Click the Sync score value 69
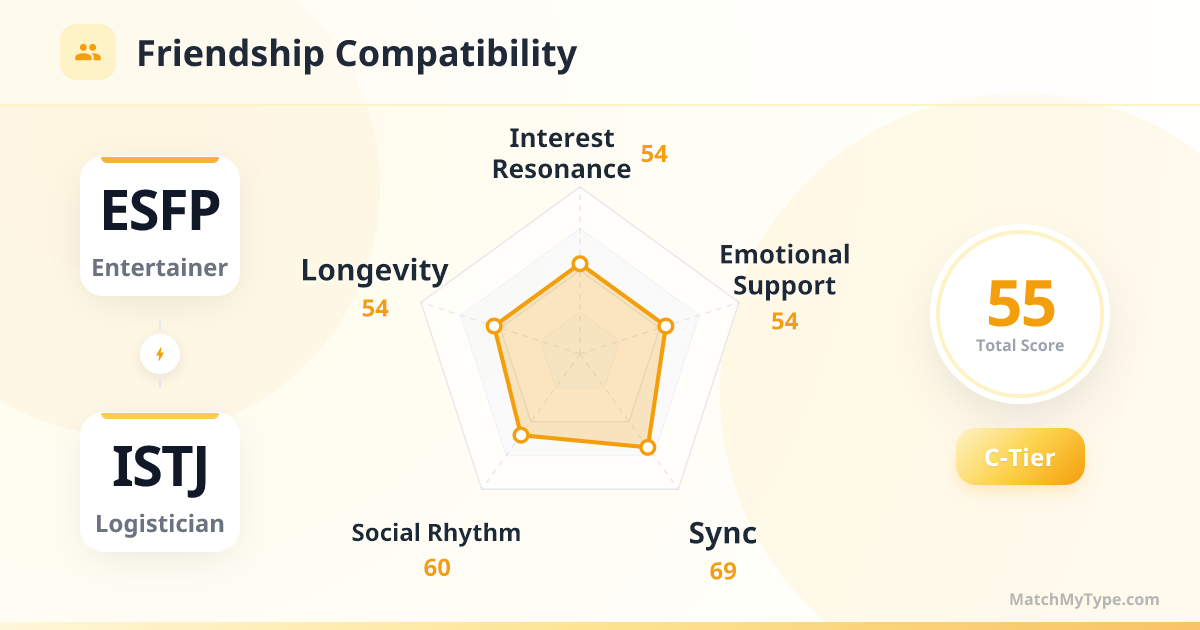1200x630 pixels. pos(722,571)
